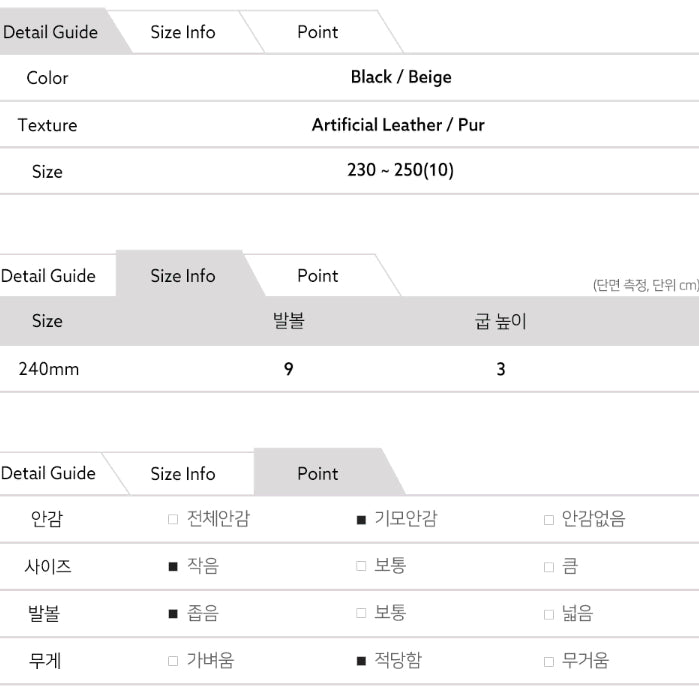
Task: Toggle the 기모안감 checkbox
Action: [361, 520]
